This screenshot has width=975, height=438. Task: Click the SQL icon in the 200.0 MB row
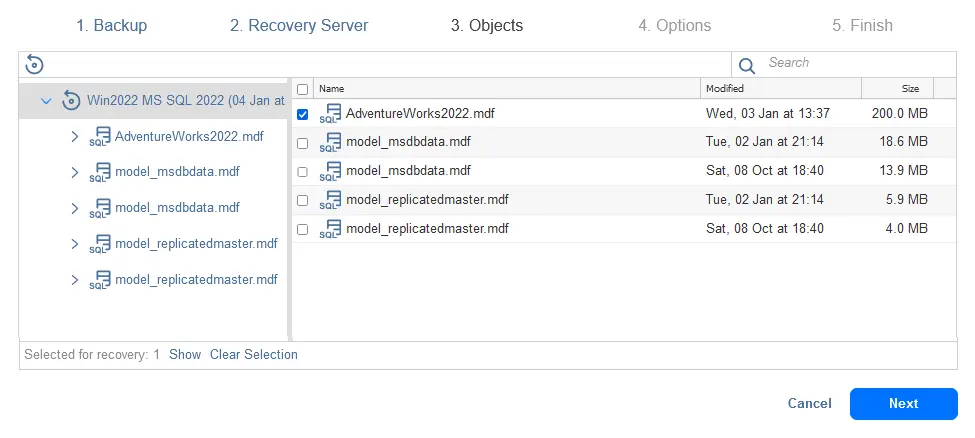click(330, 114)
